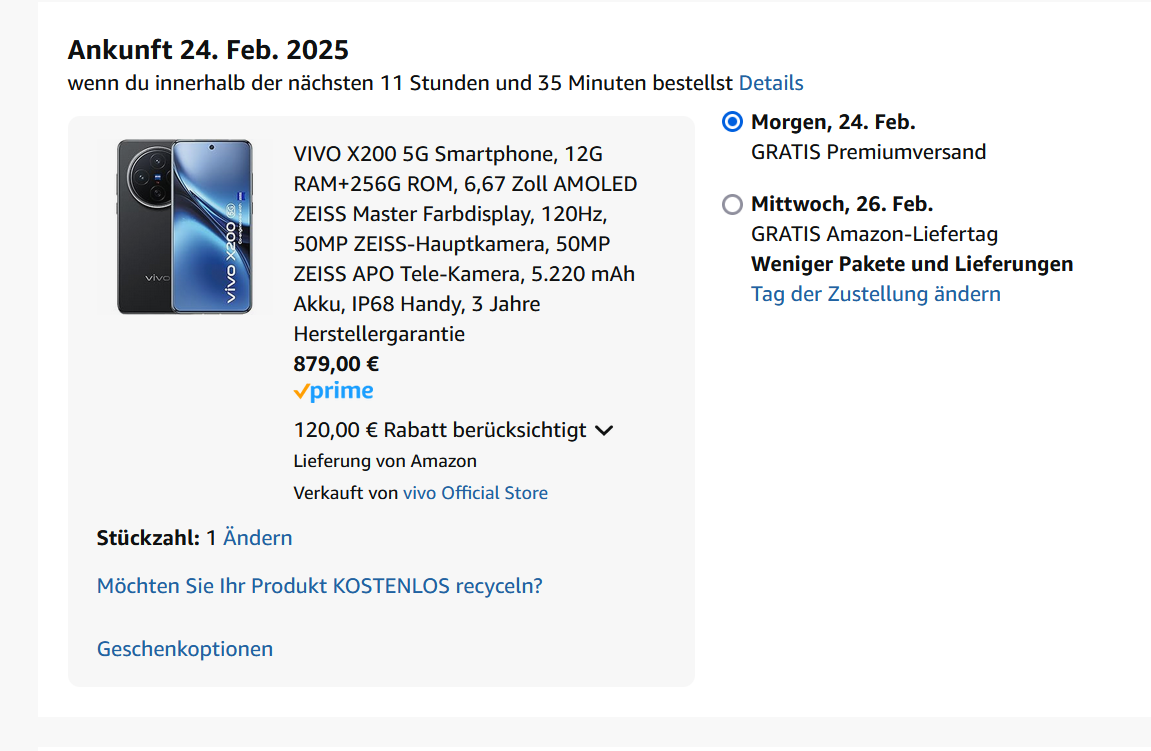Choose the Mittwoch, 26. Feb. radio button

pyautogui.click(x=732, y=204)
